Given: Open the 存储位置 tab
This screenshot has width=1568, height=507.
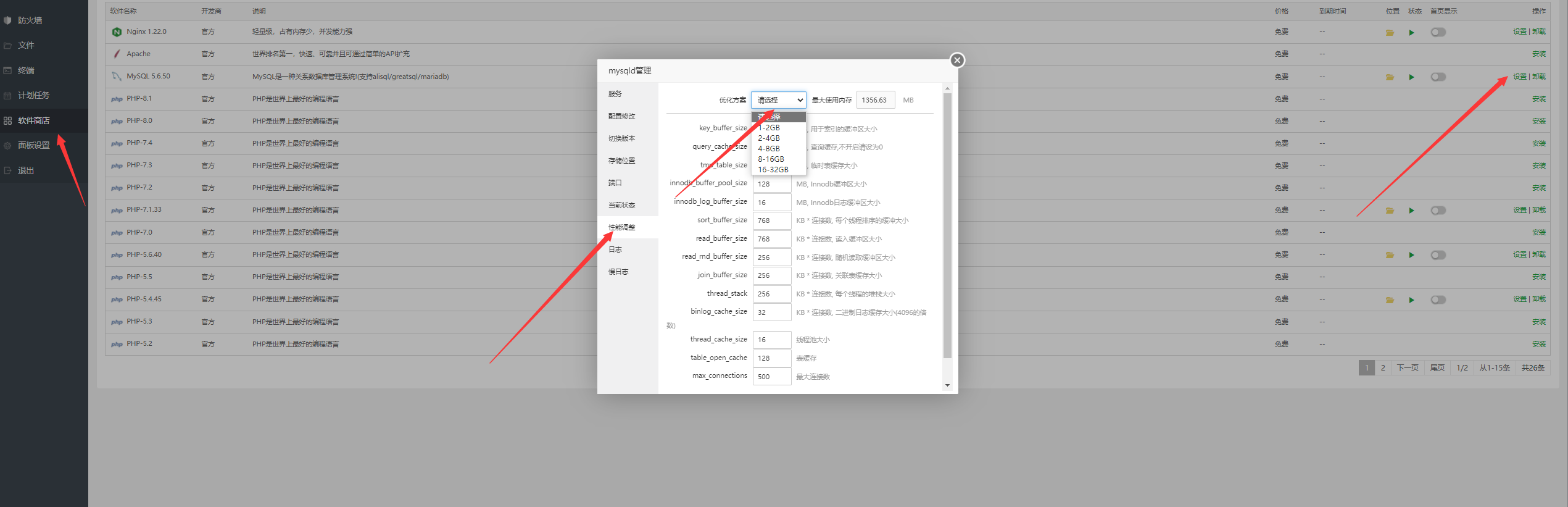Looking at the screenshot, I should pyautogui.click(x=628, y=161).
